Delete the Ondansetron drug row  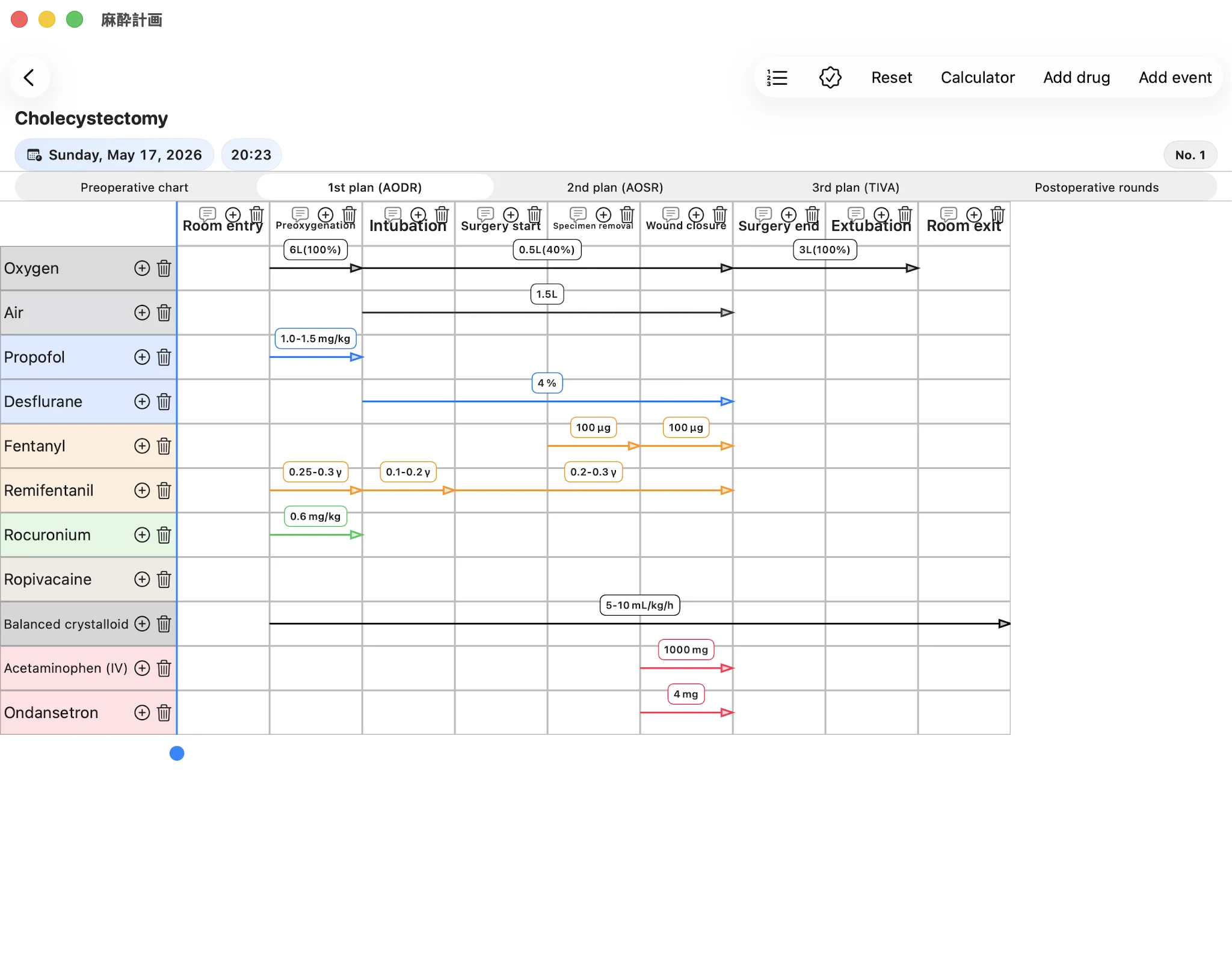[164, 712]
